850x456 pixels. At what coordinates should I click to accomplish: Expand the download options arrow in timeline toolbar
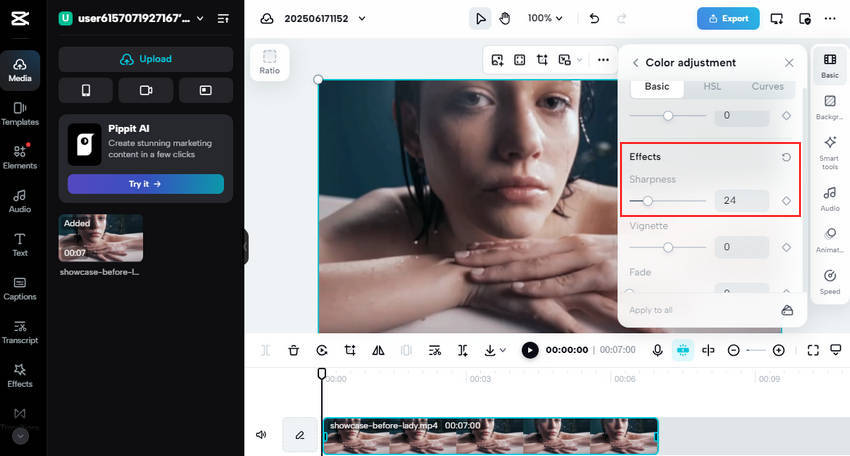pyautogui.click(x=503, y=350)
